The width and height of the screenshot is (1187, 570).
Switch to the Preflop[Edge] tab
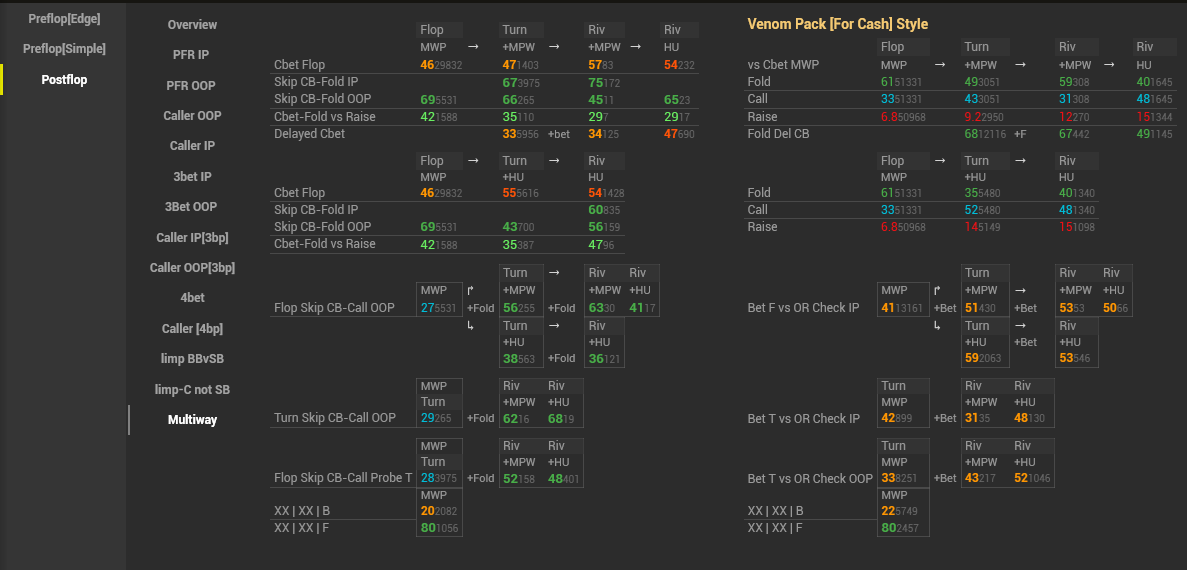coord(64,18)
